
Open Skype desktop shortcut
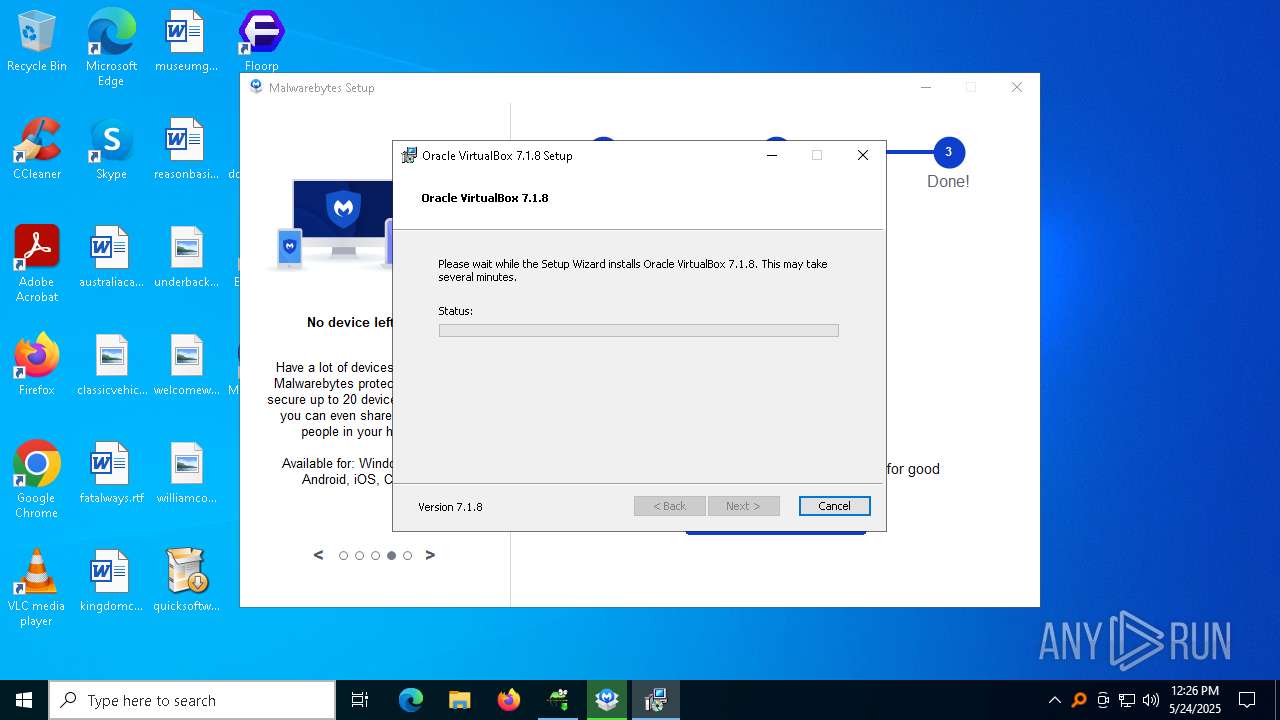[x=111, y=149]
